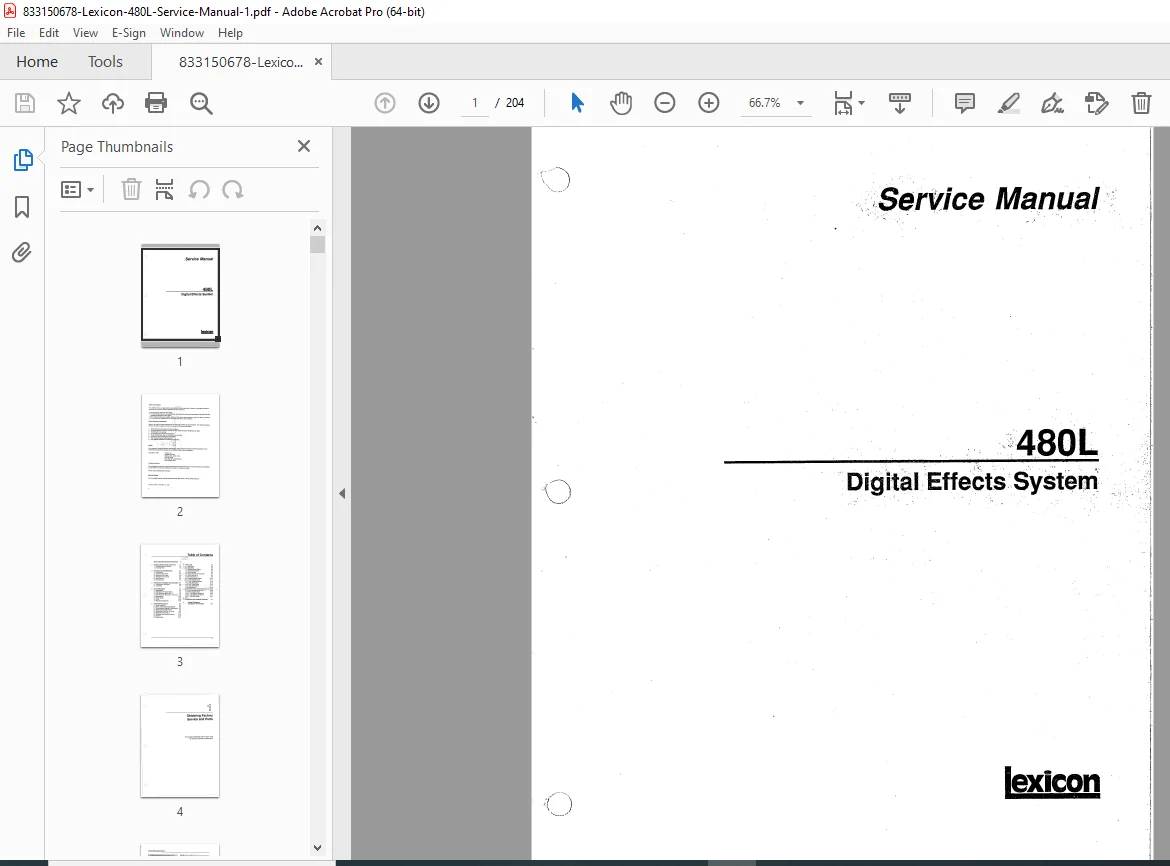Open Attachments paperclip panel
Viewport: 1170px width, 866px height.
click(x=22, y=253)
